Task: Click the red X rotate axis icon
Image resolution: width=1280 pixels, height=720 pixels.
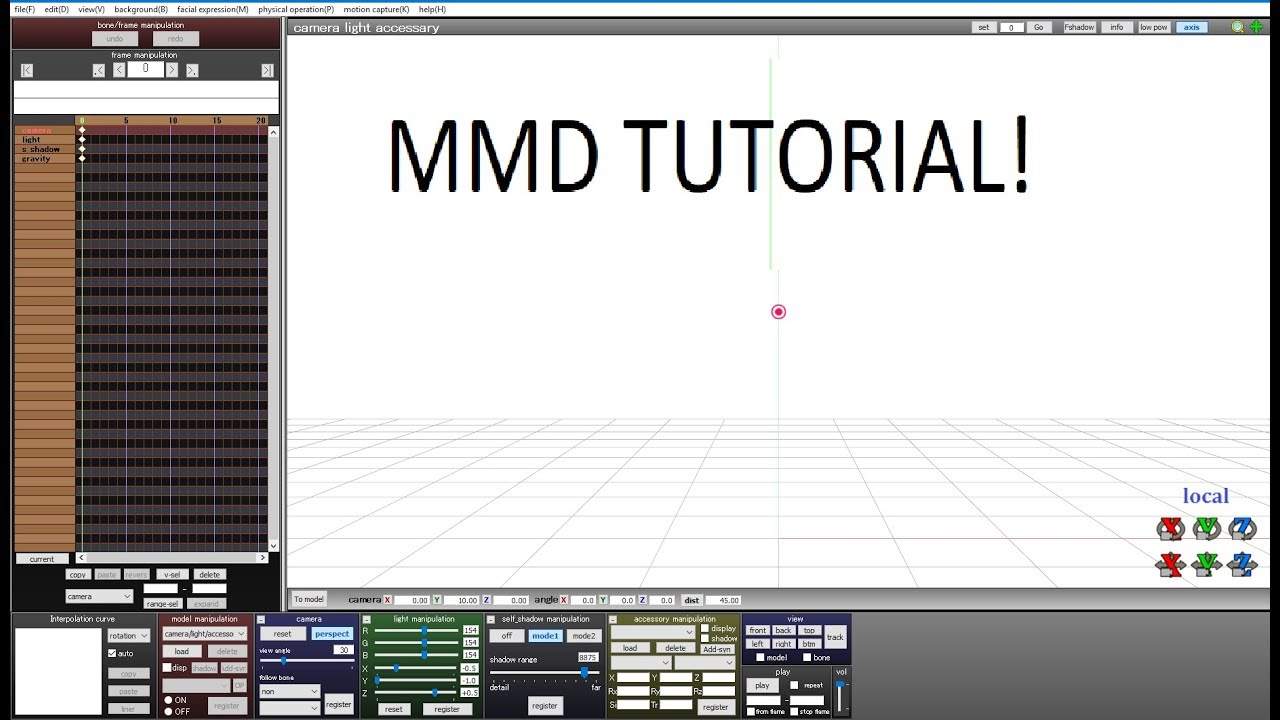Action: (1170, 528)
